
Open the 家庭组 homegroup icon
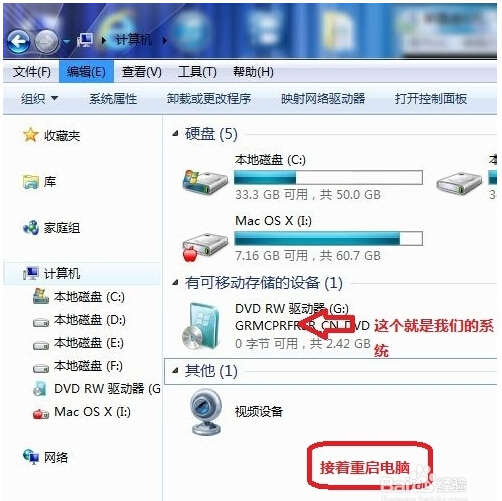[31, 228]
